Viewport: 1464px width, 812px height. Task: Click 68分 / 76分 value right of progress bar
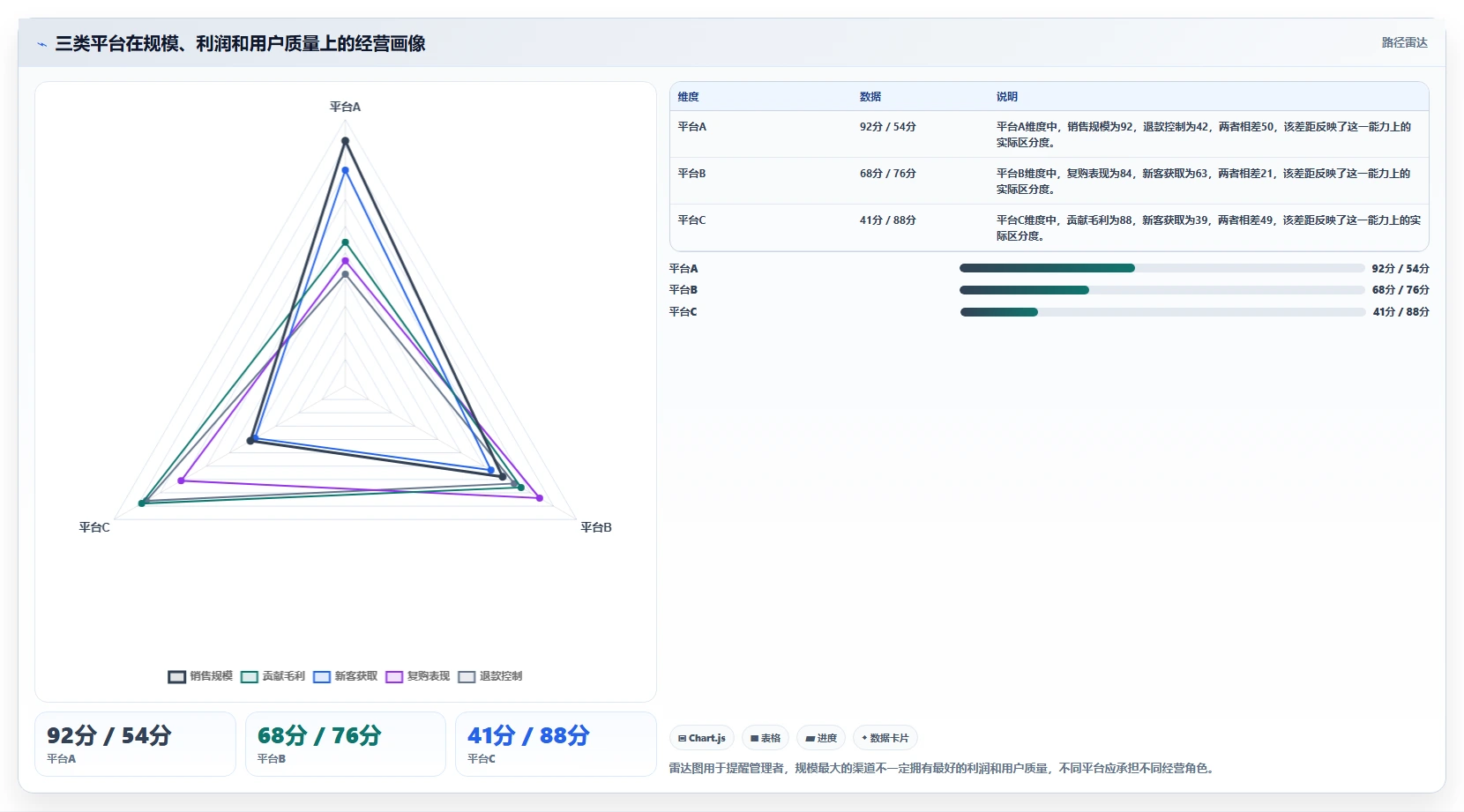[x=1401, y=290]
